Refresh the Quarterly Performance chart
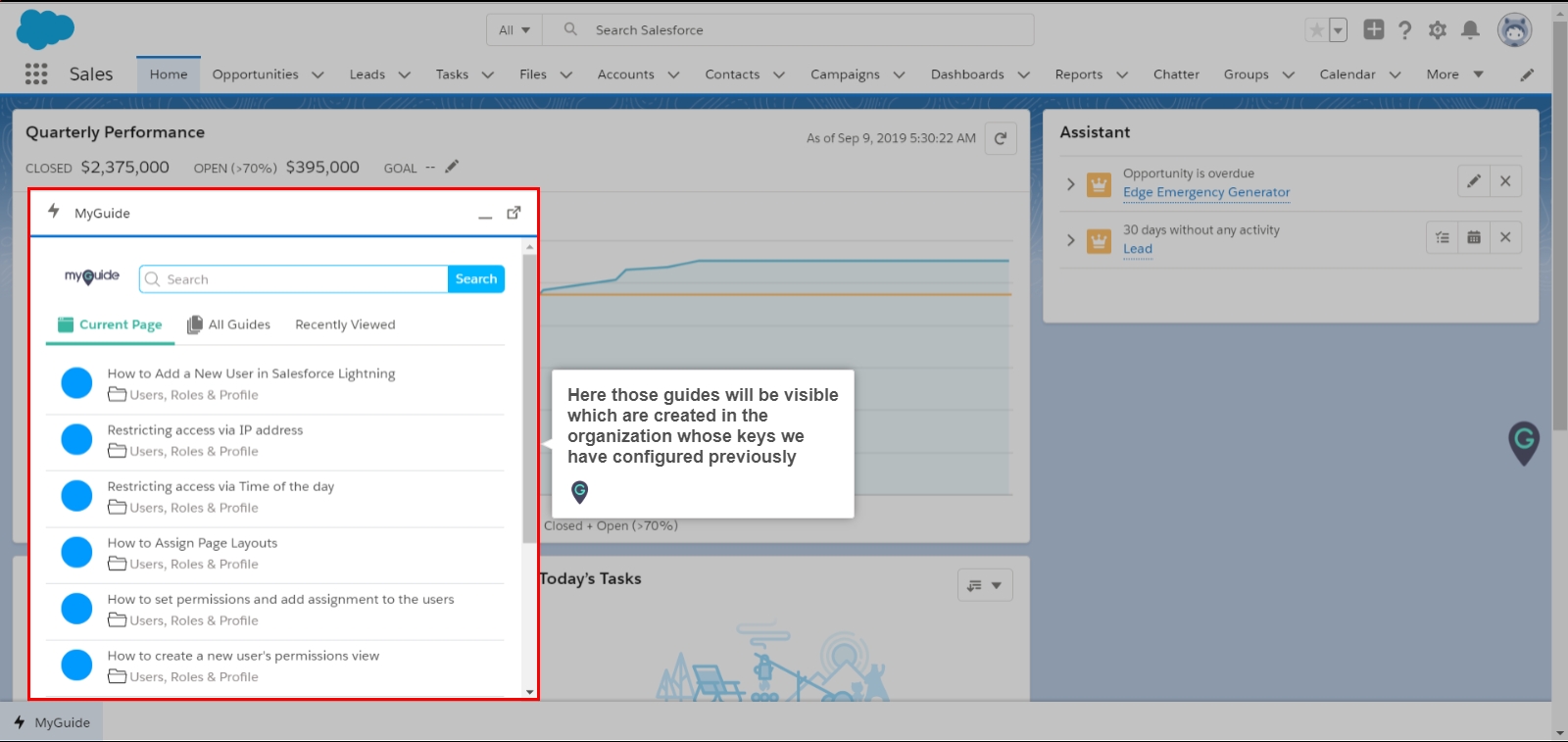Screen dimensions: 1568x742 1001,138
